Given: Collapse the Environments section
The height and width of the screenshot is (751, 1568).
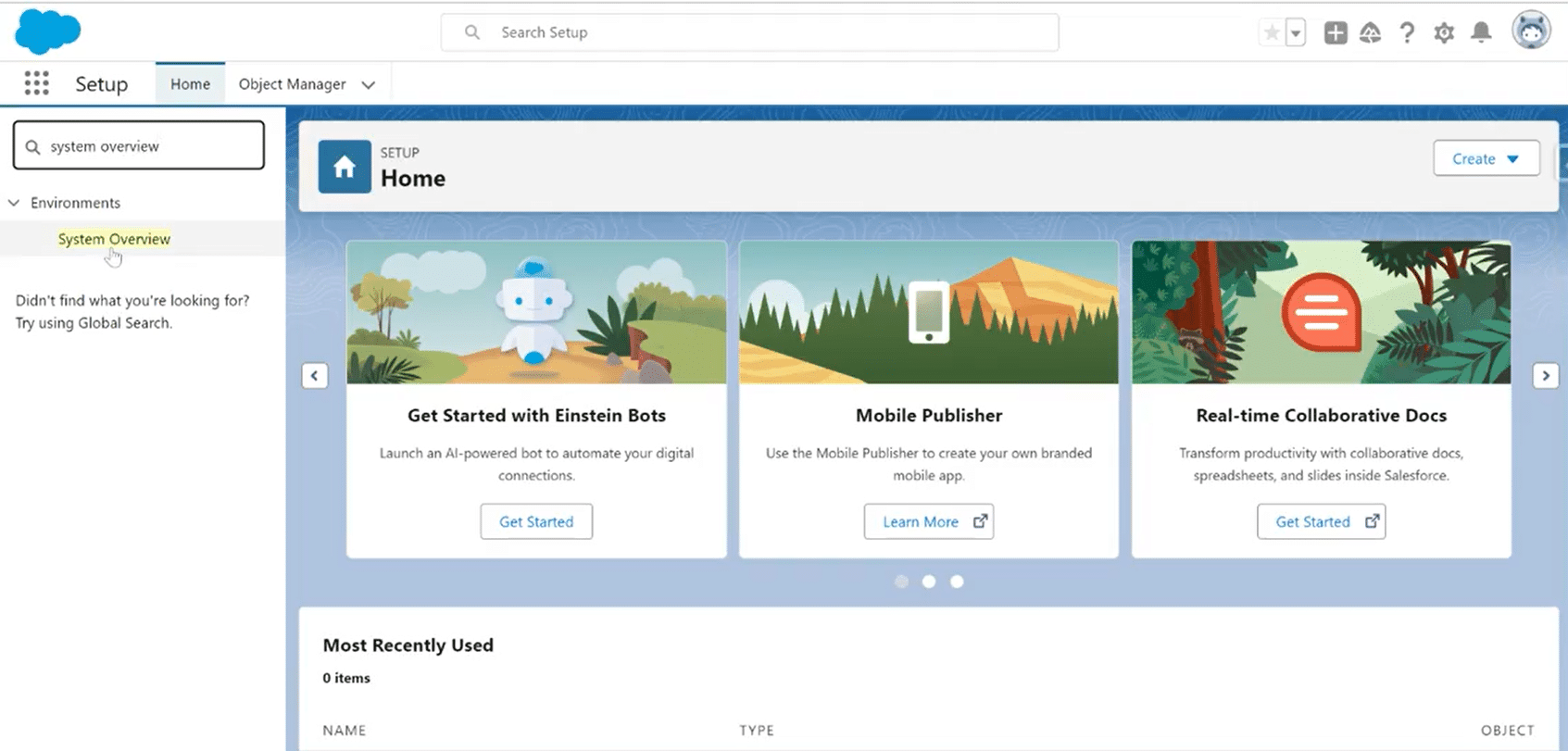Looking at the screenshot, I should [x=14, y=203].
